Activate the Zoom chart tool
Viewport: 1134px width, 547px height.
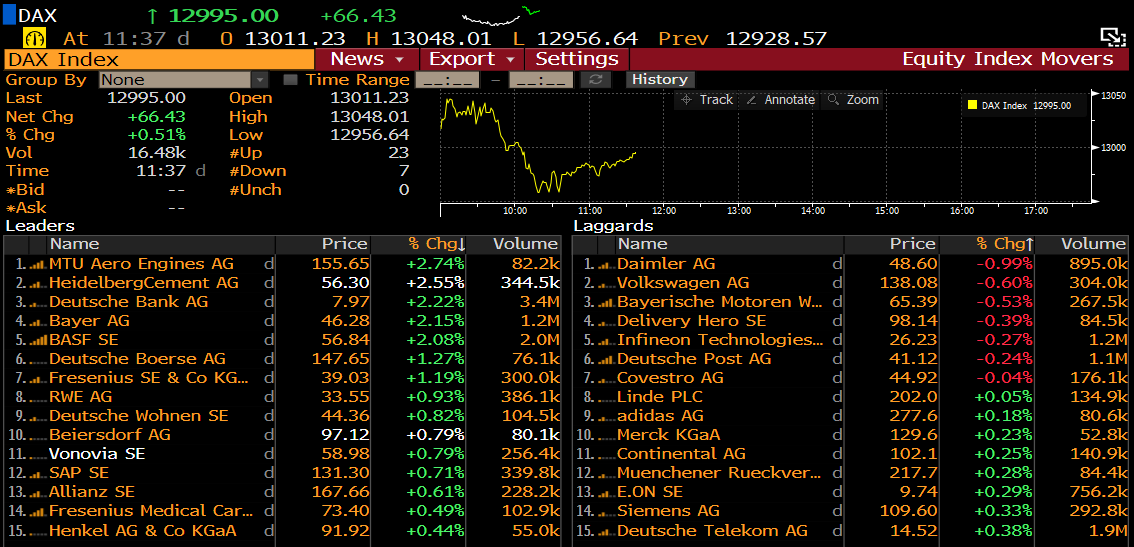[854, 100]
